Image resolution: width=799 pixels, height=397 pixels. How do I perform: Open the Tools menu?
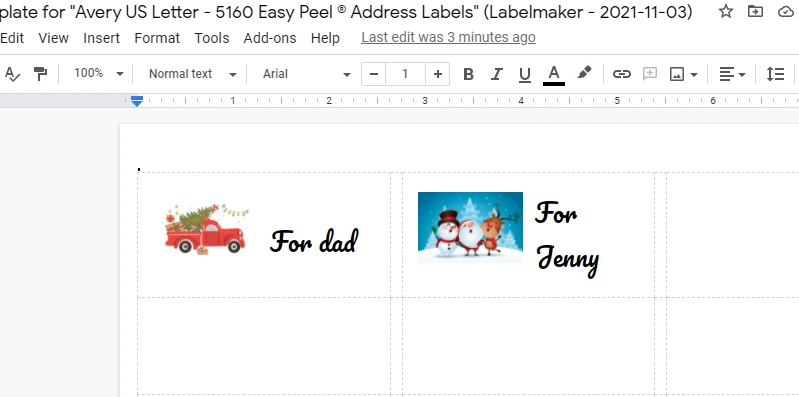point(211,38)
